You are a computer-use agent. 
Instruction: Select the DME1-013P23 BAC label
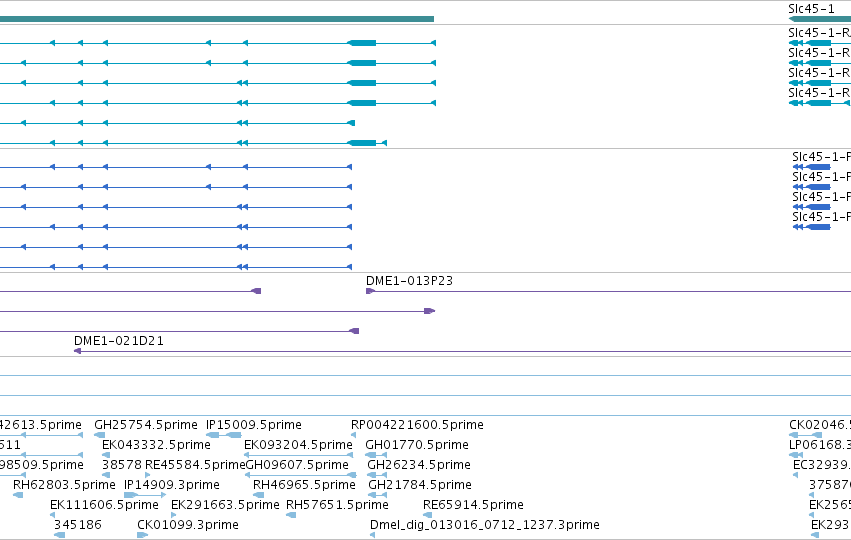point(409,281)
